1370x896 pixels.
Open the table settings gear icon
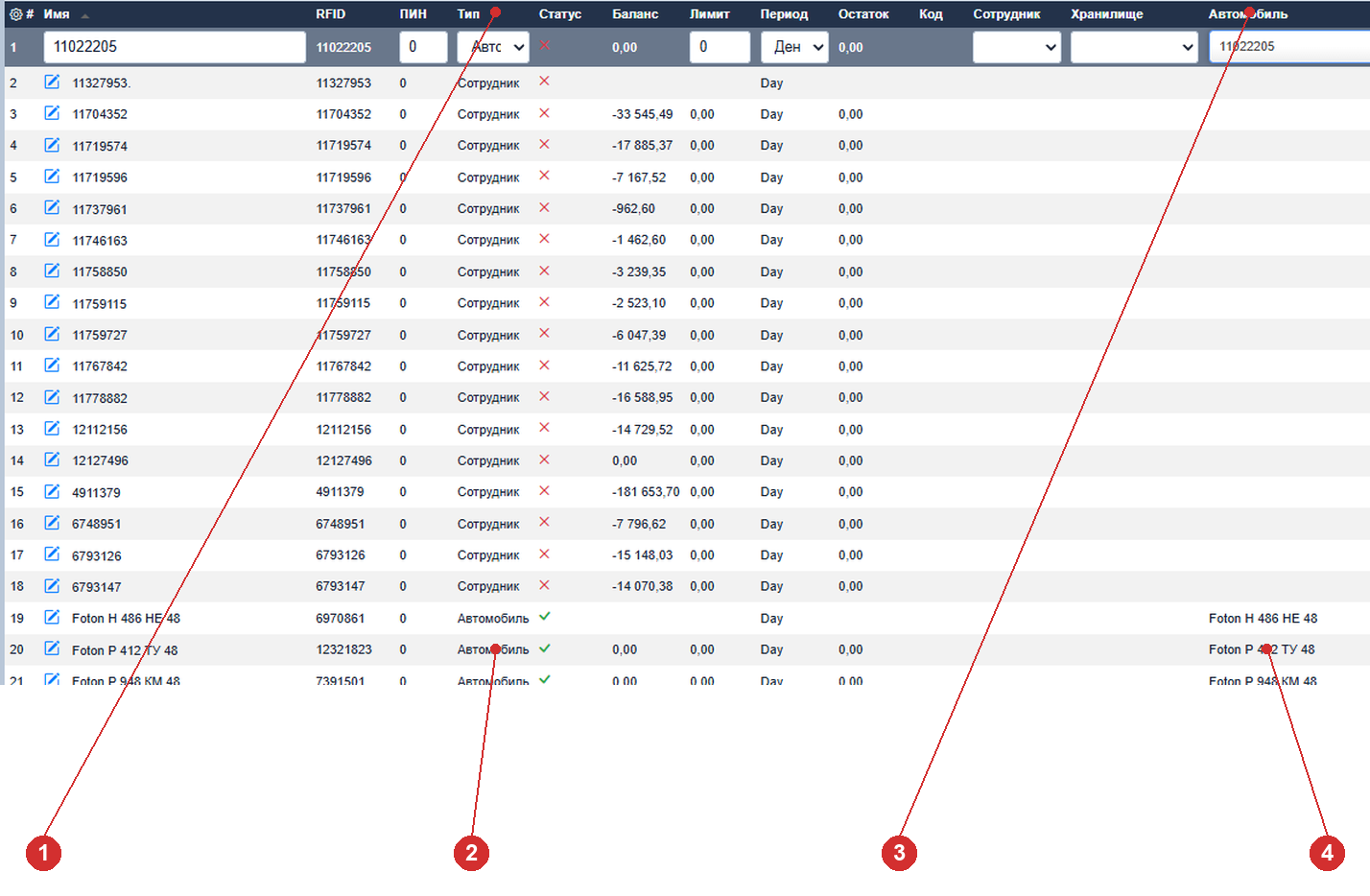15,14
